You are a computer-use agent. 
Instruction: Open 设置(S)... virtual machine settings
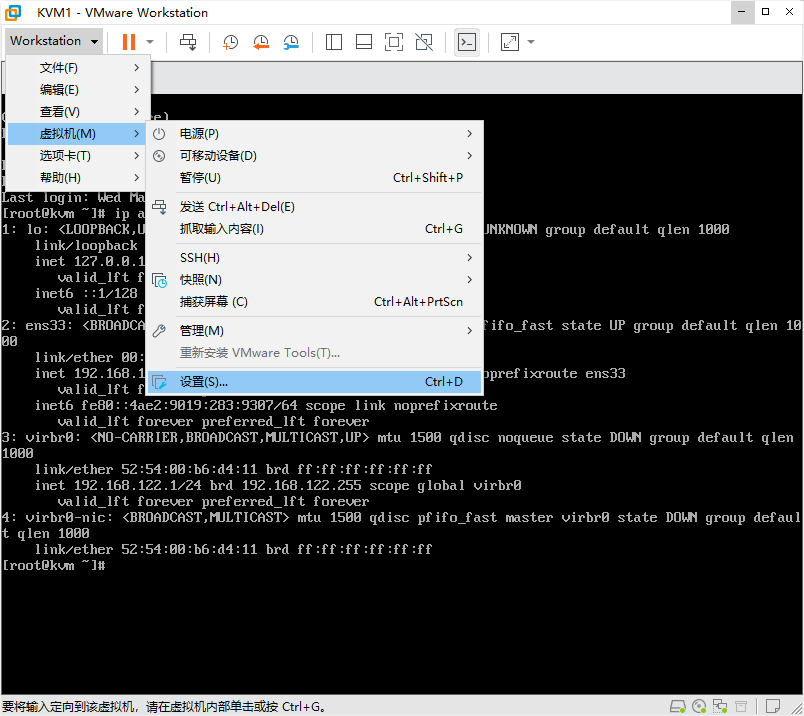[315, 382]
